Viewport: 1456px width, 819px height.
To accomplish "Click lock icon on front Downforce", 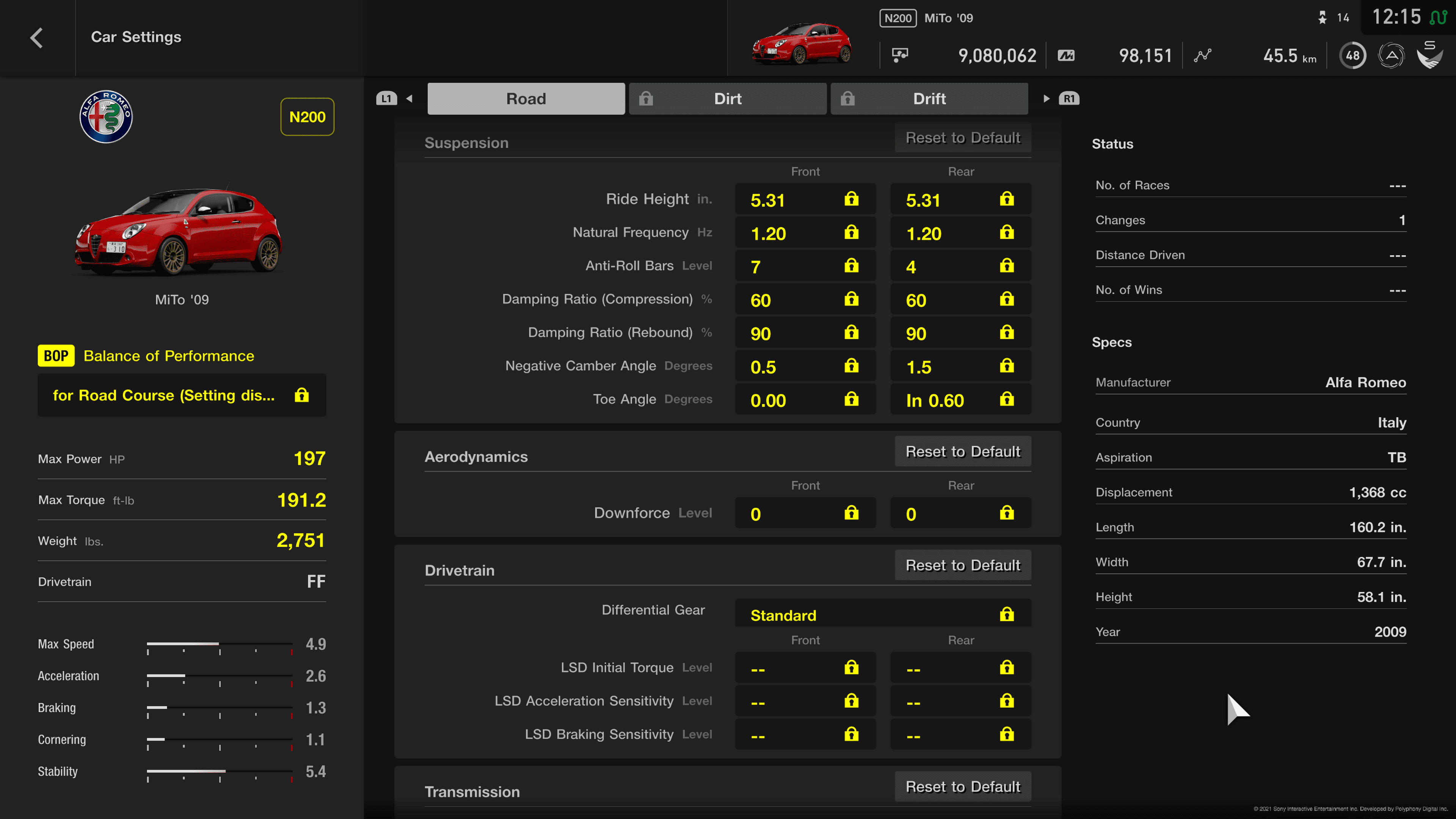I will pos(851,513).
